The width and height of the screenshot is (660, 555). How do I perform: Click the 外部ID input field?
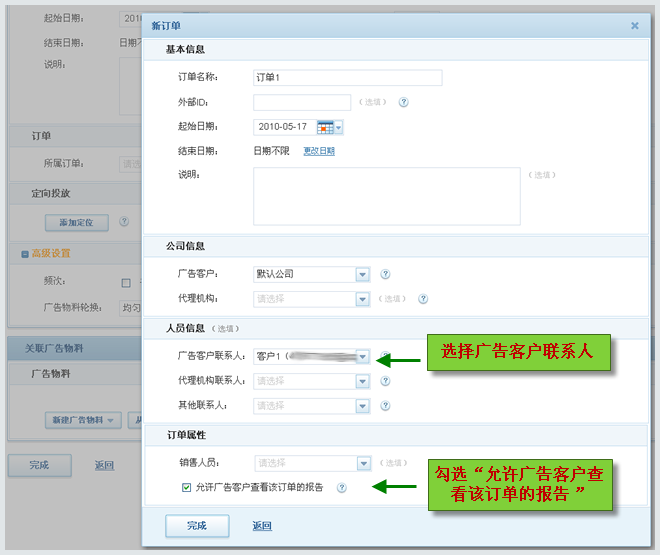tap(302, 102)
